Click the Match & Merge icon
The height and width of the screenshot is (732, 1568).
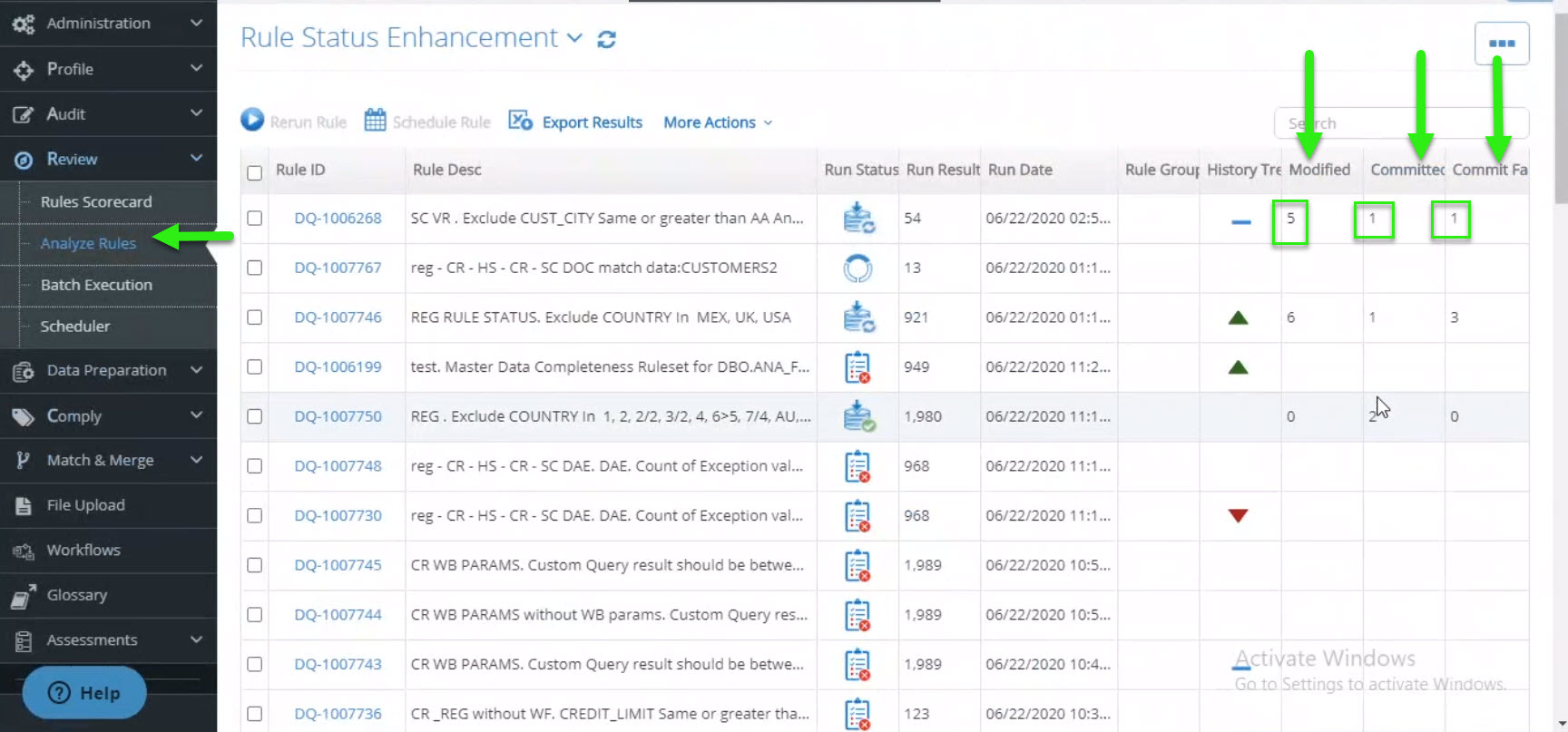tap(24, 461)
